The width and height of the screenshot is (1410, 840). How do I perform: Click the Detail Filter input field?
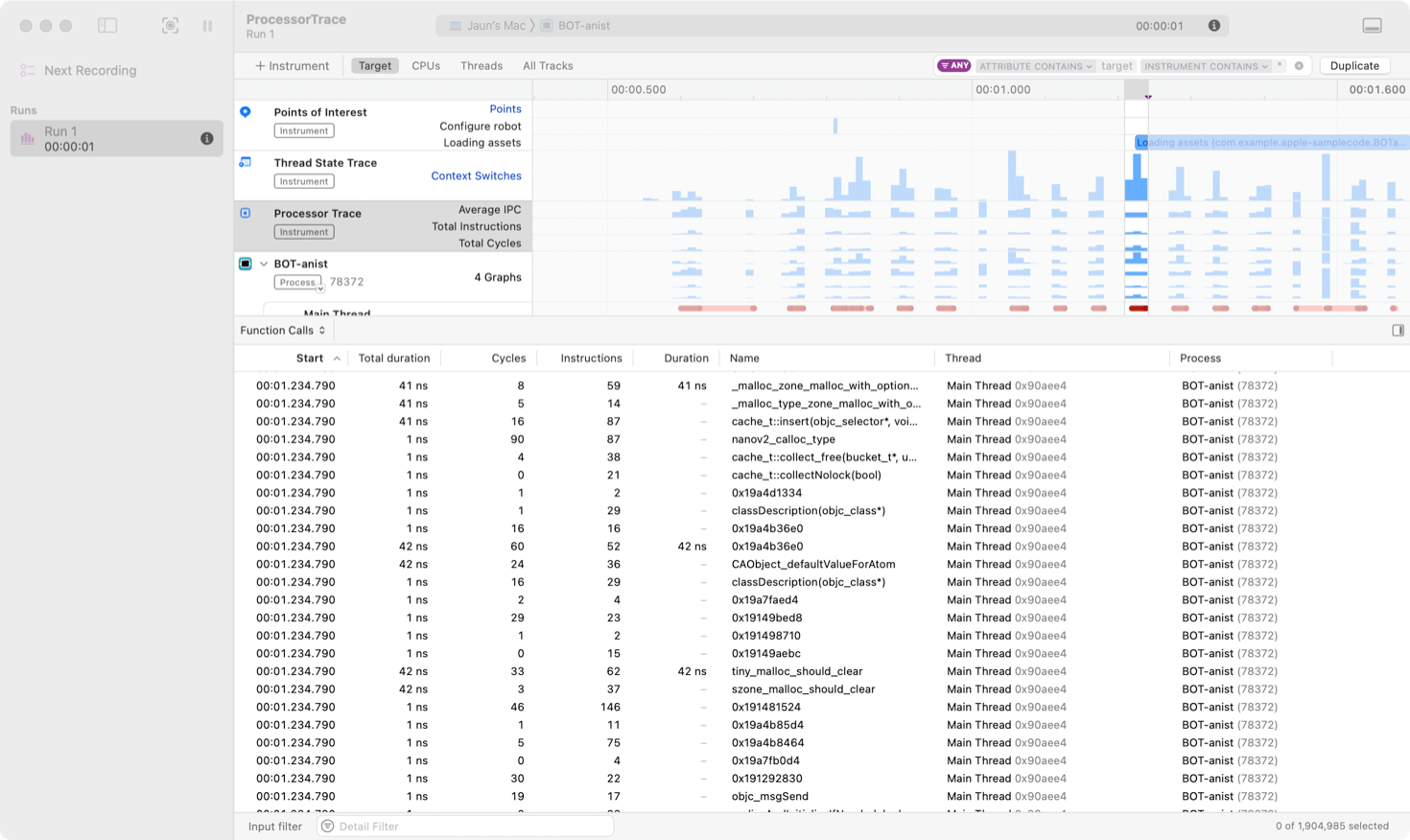[470, 827]
